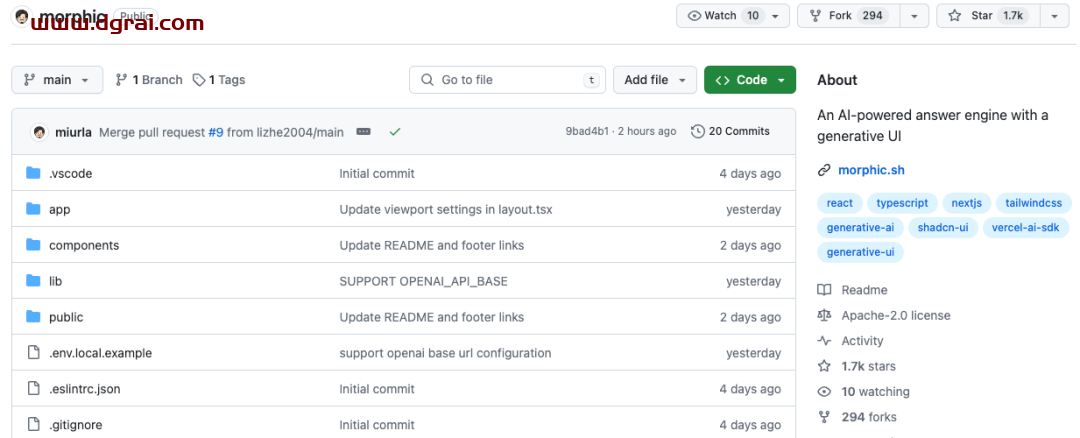The width and height of the screenshot is (1080, 438).
Task: Click the components folder icon
Action: pyautogui.click(x=33, y=245)
